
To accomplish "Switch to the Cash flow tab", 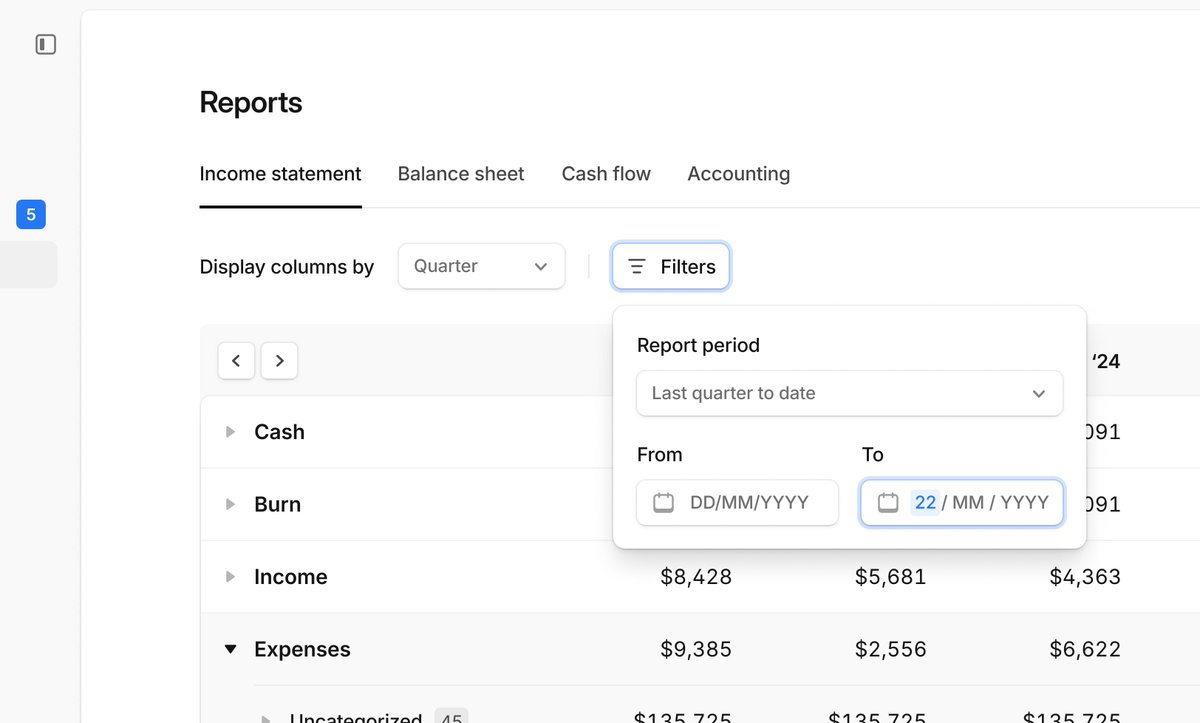I will coord(606,174).
